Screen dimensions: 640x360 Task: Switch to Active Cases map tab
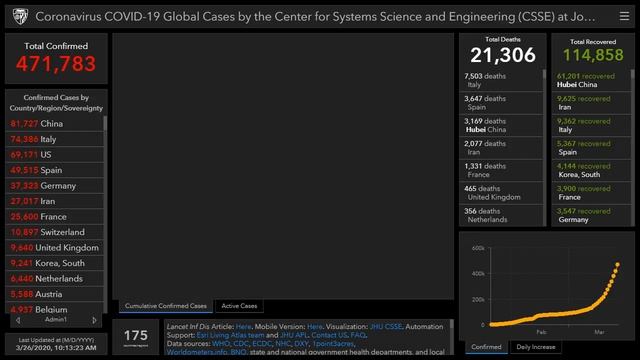tap(239, 306)
